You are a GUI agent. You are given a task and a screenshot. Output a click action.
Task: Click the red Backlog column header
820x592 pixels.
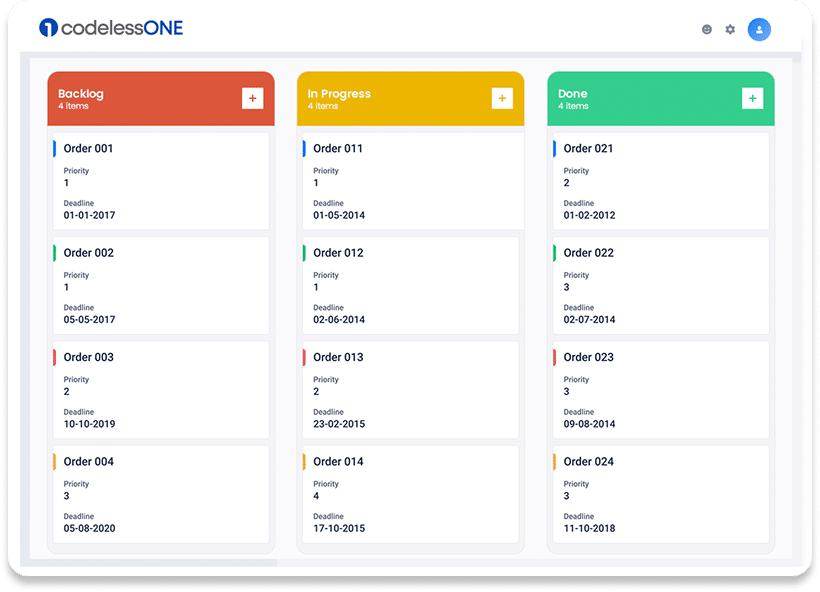(140, 98)
